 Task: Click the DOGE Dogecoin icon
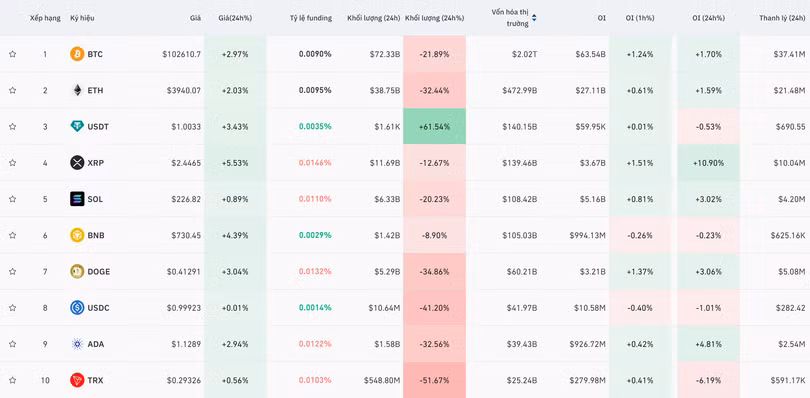[x=77, y=271]
